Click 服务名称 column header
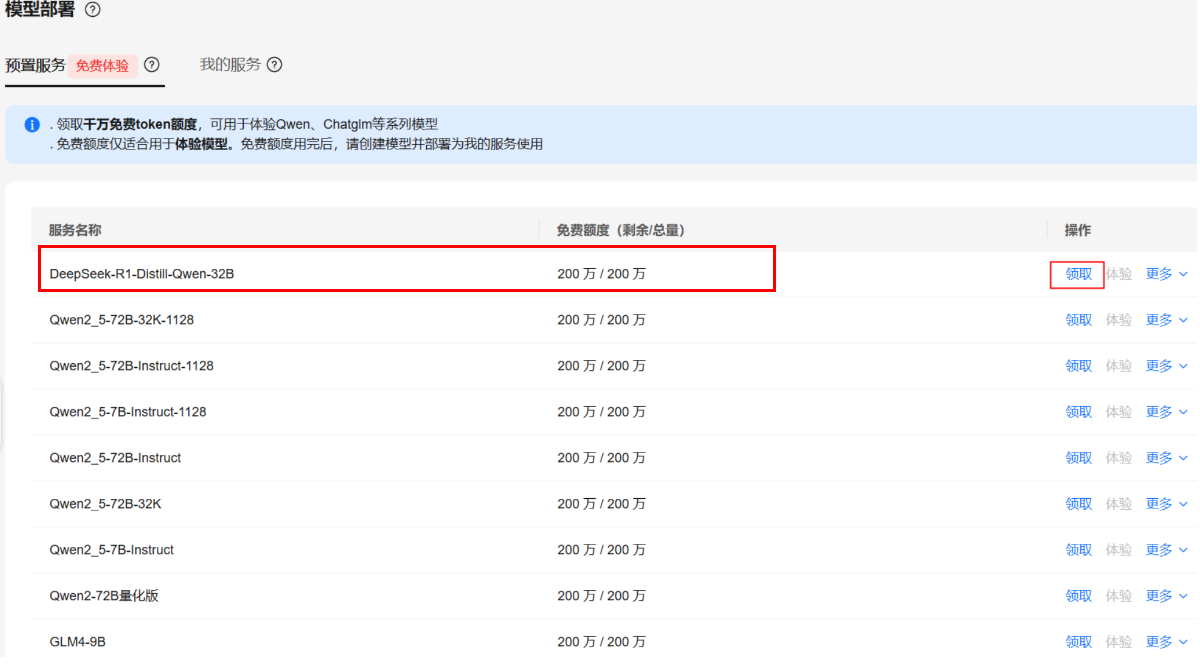 (75, 231)
